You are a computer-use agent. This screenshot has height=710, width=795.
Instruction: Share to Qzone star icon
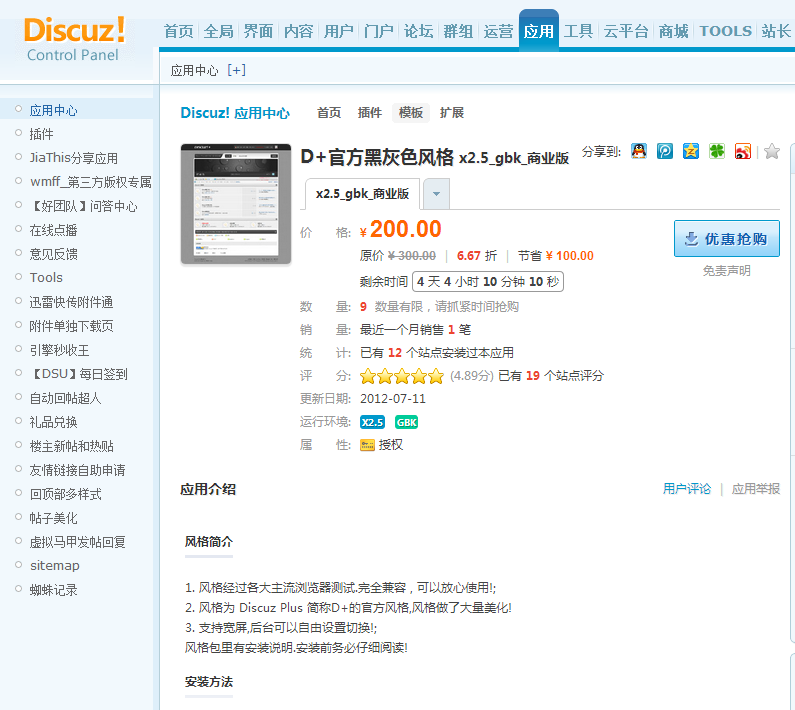pos(691,151)
